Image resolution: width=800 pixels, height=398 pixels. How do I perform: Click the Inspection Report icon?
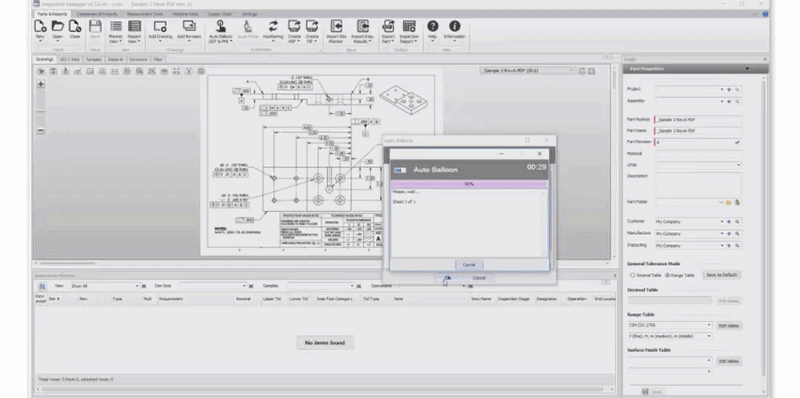[409, 31]
